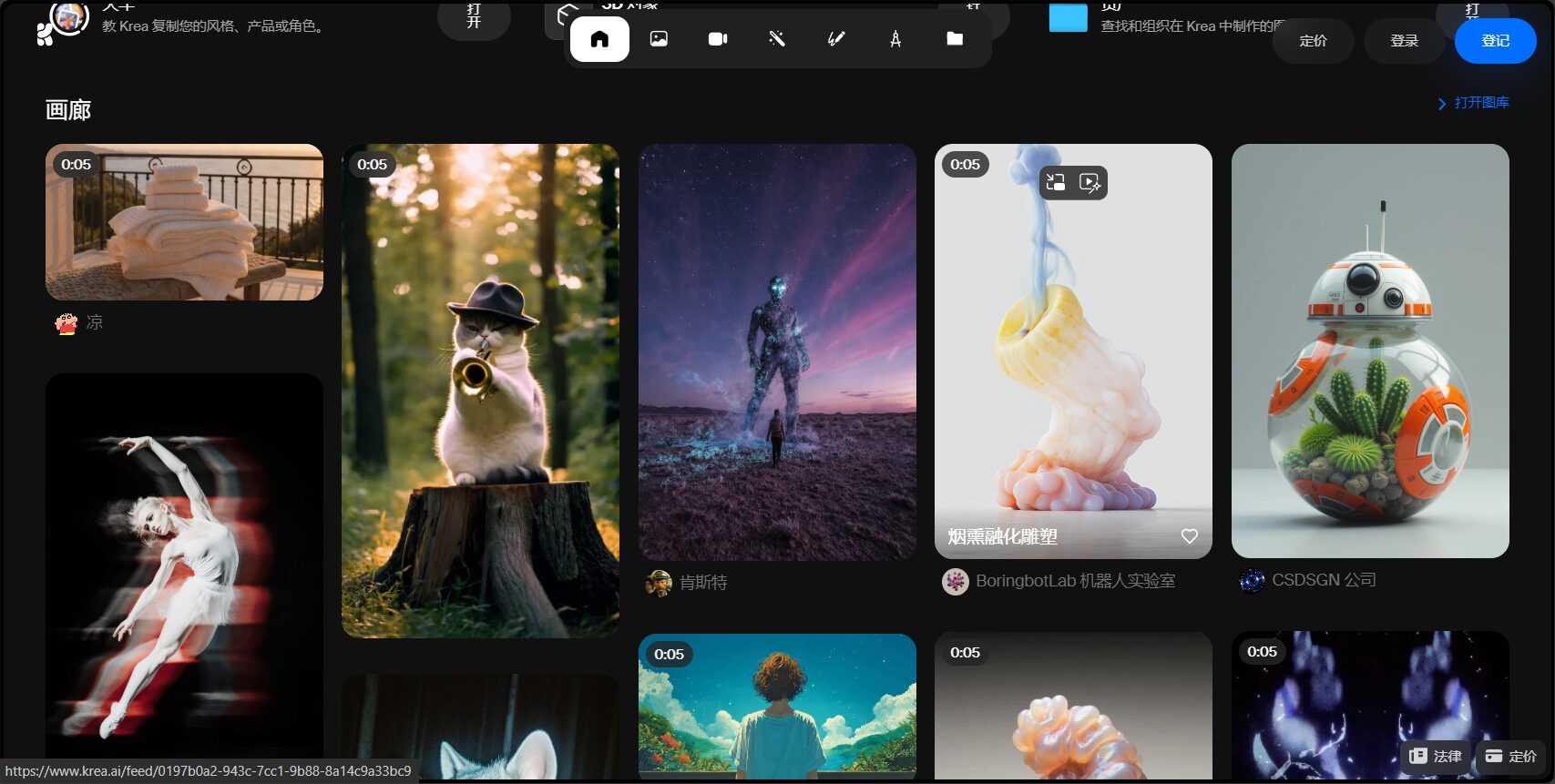Select the Realtime brush tool icon
Viewport: 1555px width, 784px height.
click(x=836, y=39)
